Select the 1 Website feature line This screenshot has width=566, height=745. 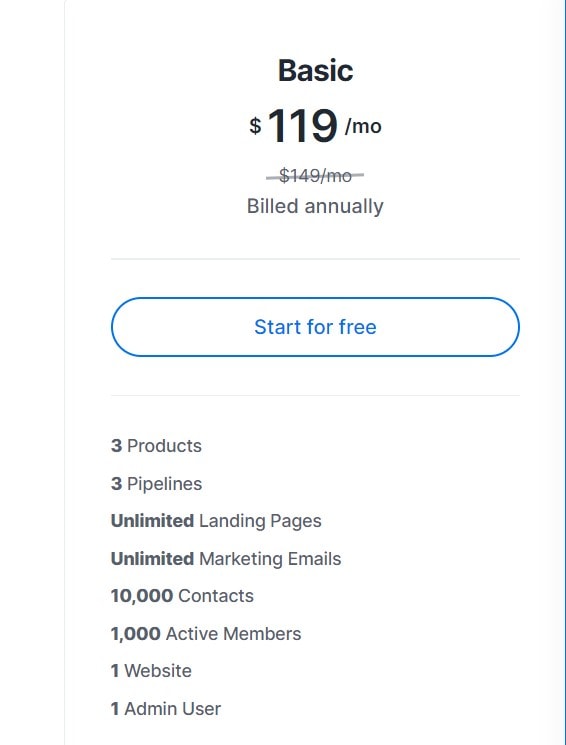pos(151,671)
